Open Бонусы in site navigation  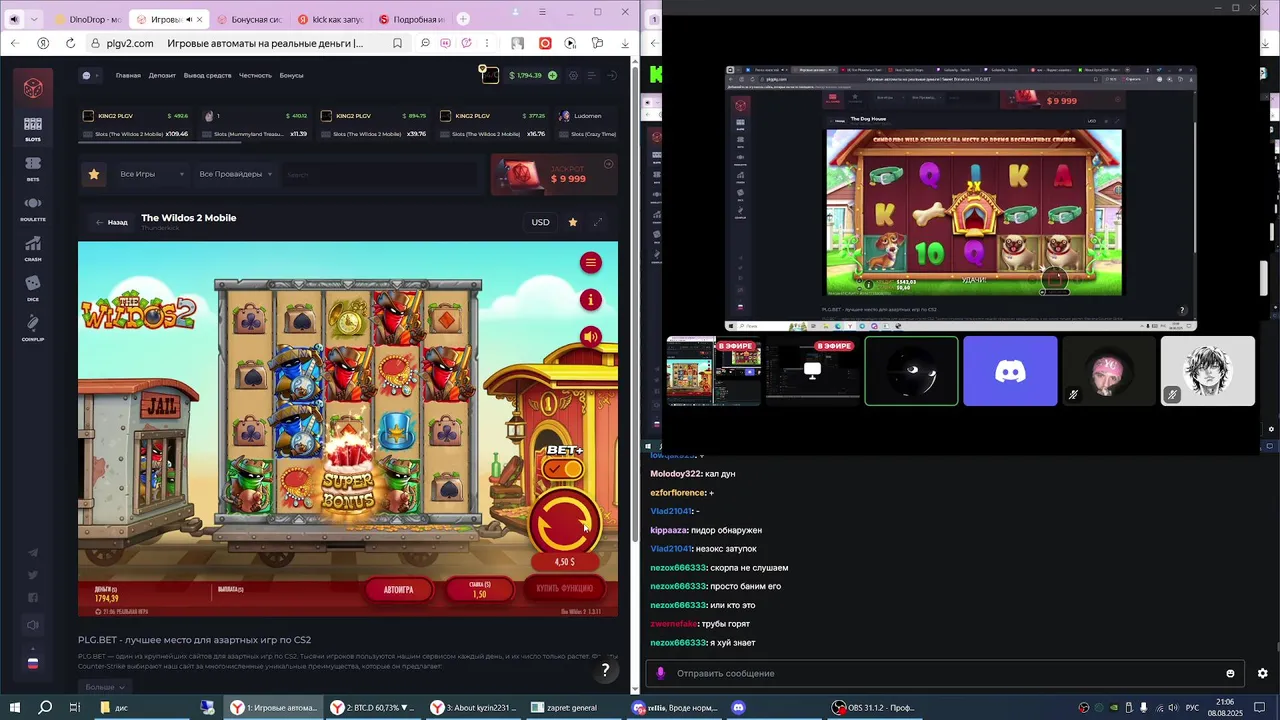pyautogui.click(x=291, y=75)
